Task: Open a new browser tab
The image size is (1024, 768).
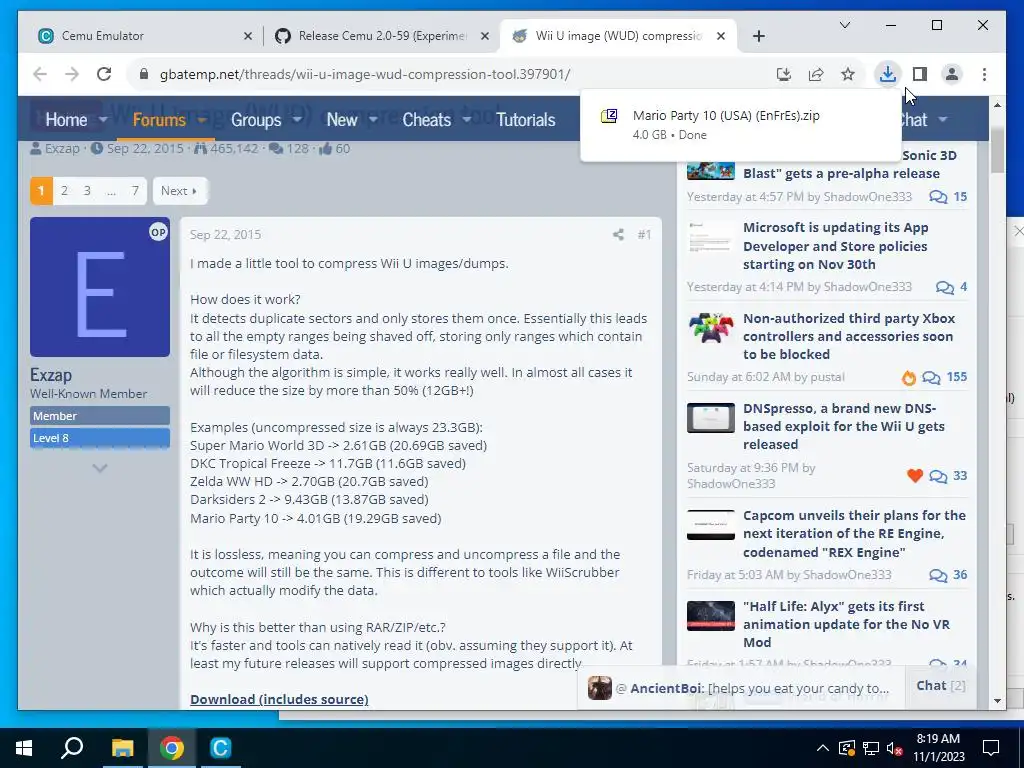Action: pyautogui.click(x=758, y=36)
